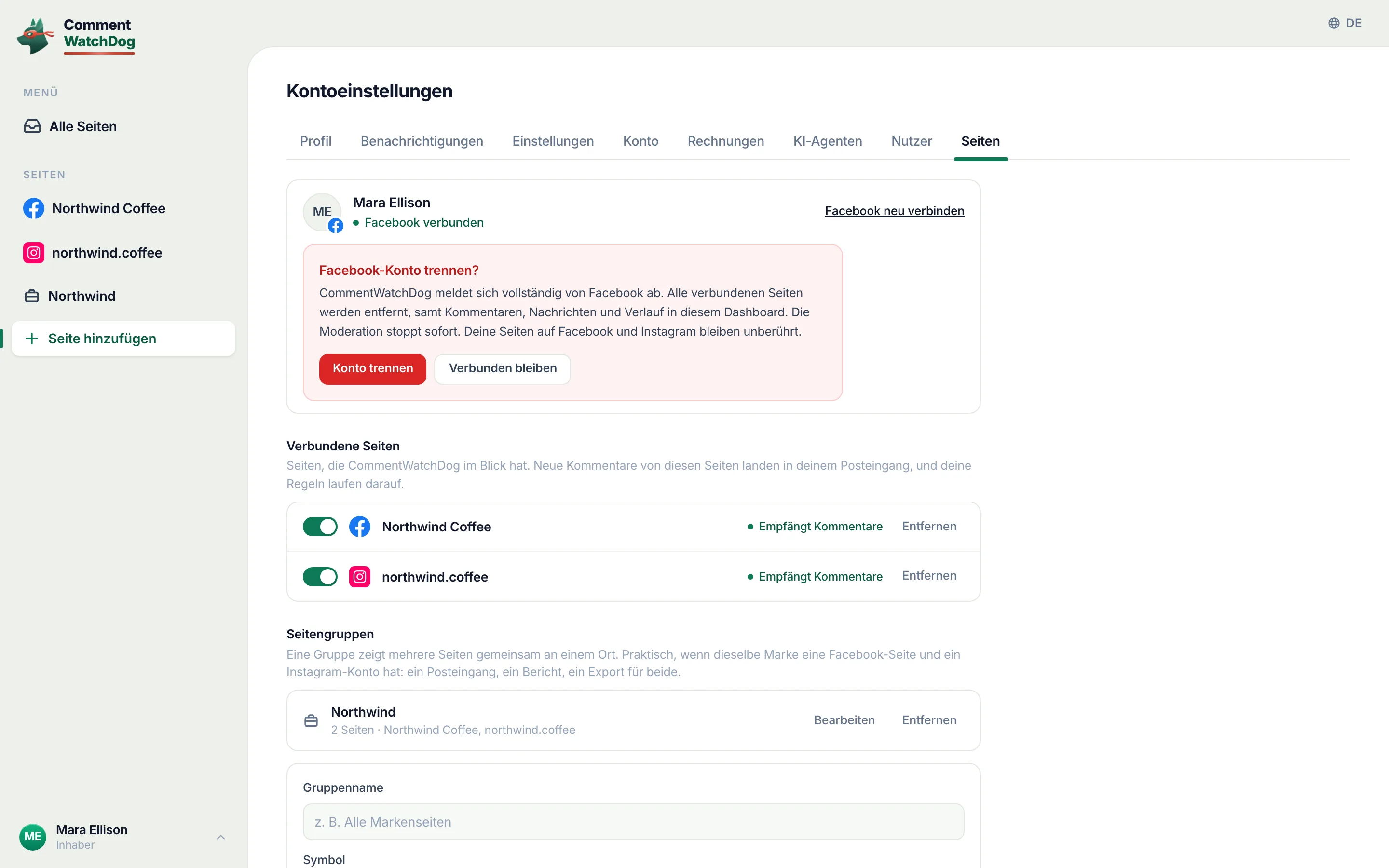The image size is (1389, 868).
Task: Switch to the Rechnungen tab
Action: (x=725, y=141)
